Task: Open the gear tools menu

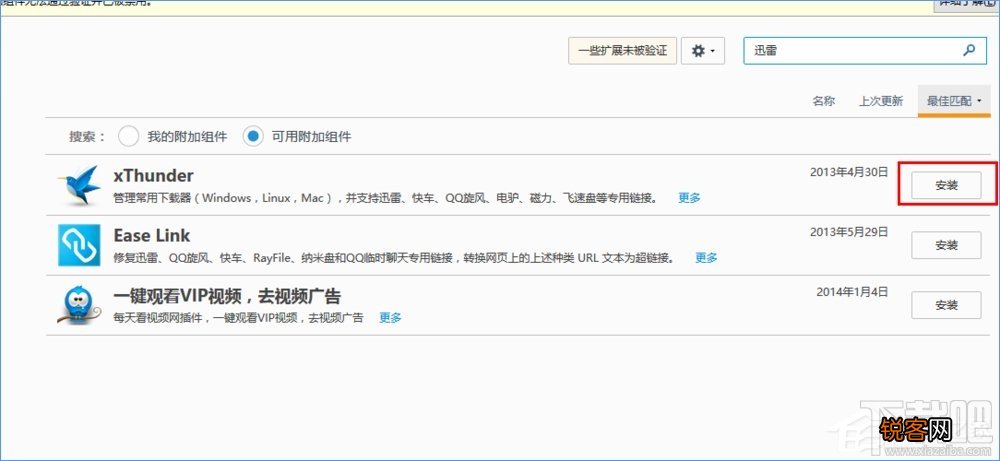Action: tap(703, 50)
